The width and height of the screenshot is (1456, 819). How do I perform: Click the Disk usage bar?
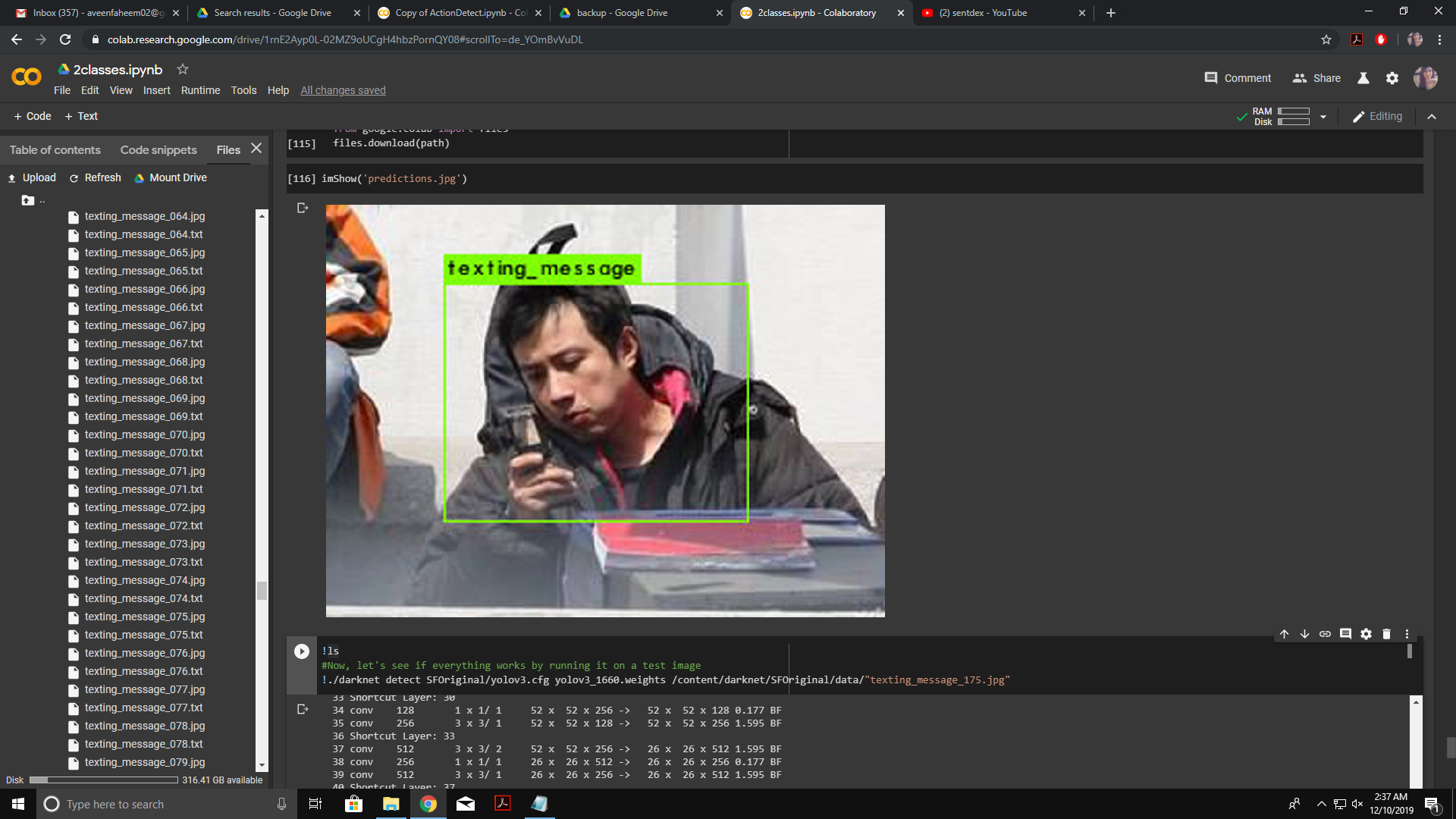[x=103, y=780]
